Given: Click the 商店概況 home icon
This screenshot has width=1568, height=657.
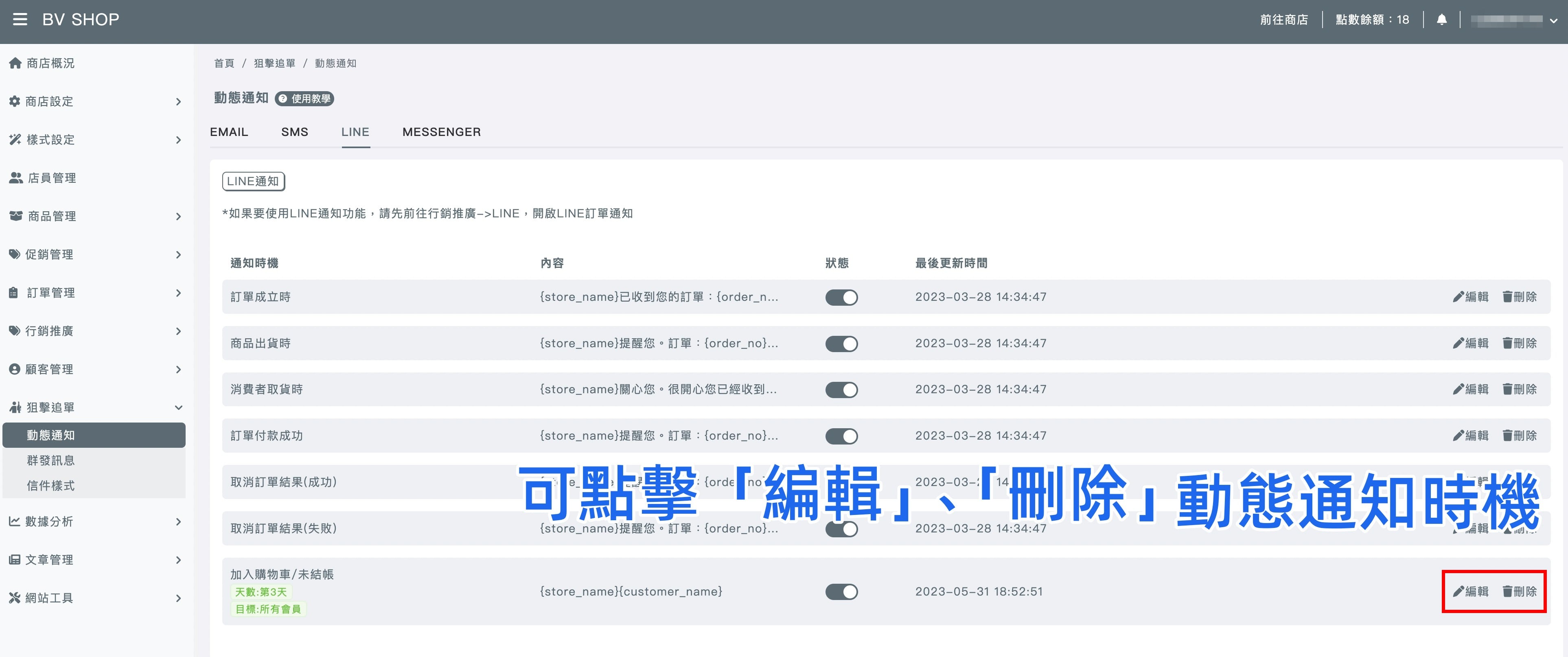Looking at the screenshot, I should (x=15, y=63).
